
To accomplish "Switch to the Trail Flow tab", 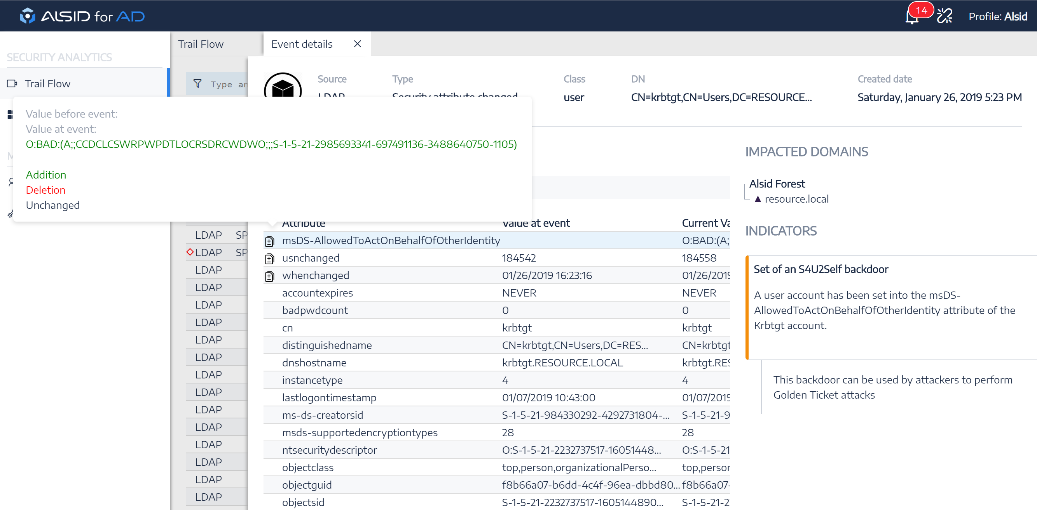I will [x=201, y=44].
